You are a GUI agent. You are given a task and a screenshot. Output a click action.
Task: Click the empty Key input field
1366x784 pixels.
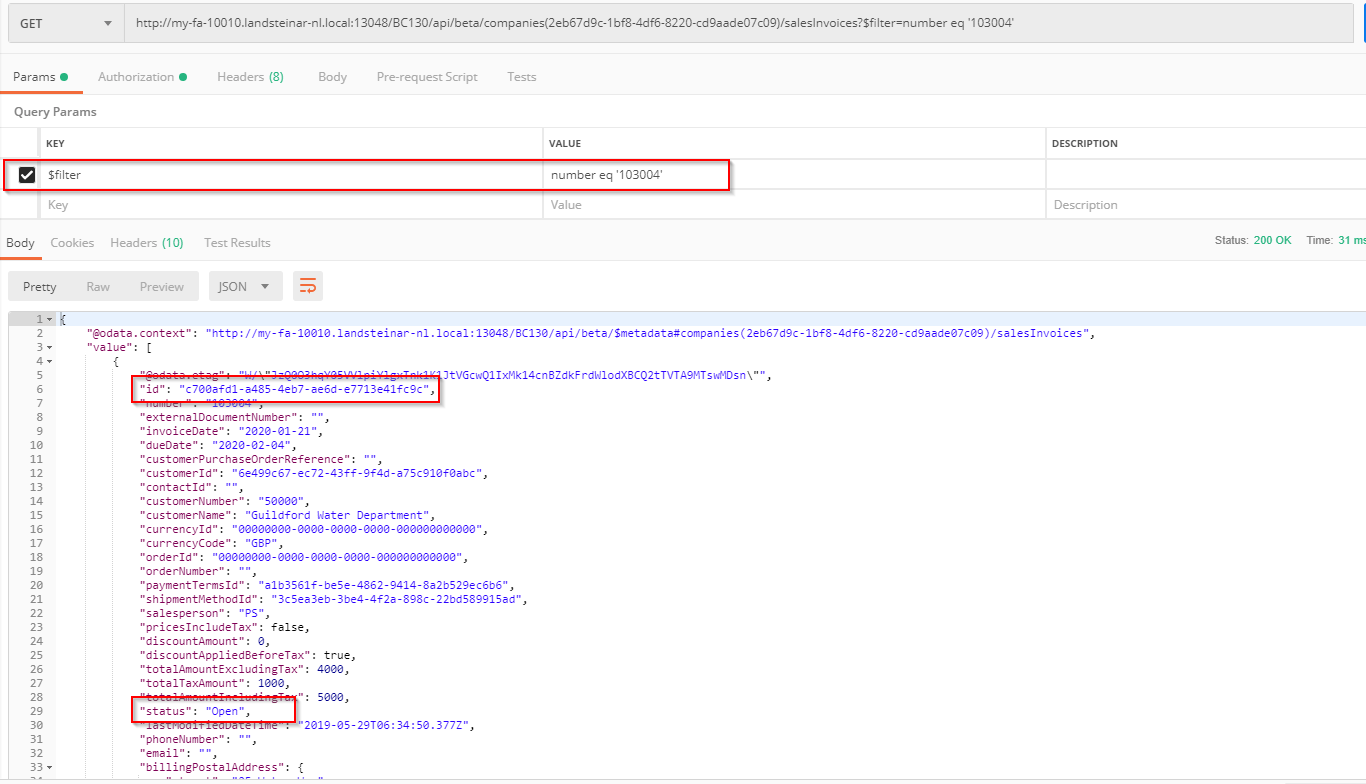[290, 205]
